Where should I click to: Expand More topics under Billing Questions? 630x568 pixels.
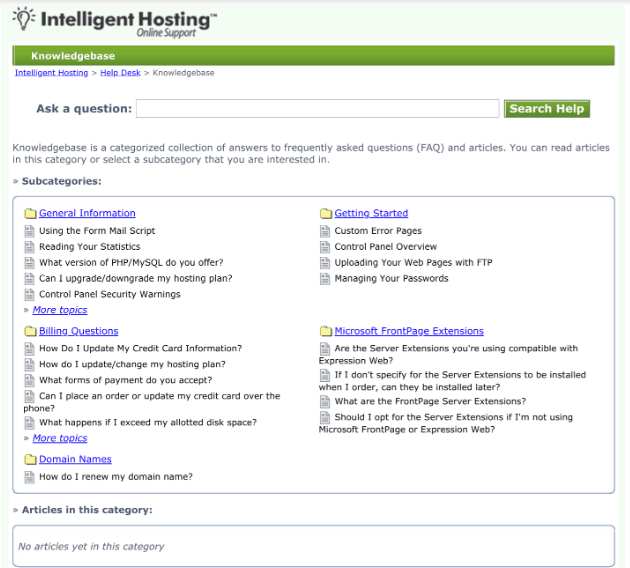click(x=60, y=438)
